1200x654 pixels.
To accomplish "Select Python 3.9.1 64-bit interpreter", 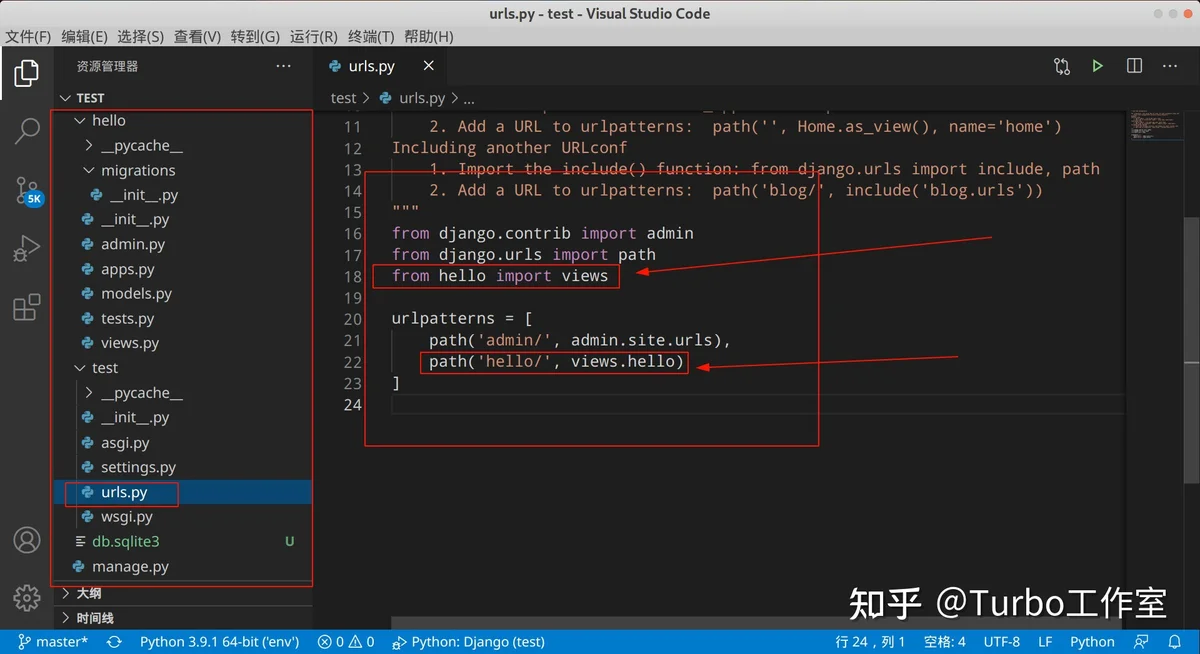I will pos(218,642).
